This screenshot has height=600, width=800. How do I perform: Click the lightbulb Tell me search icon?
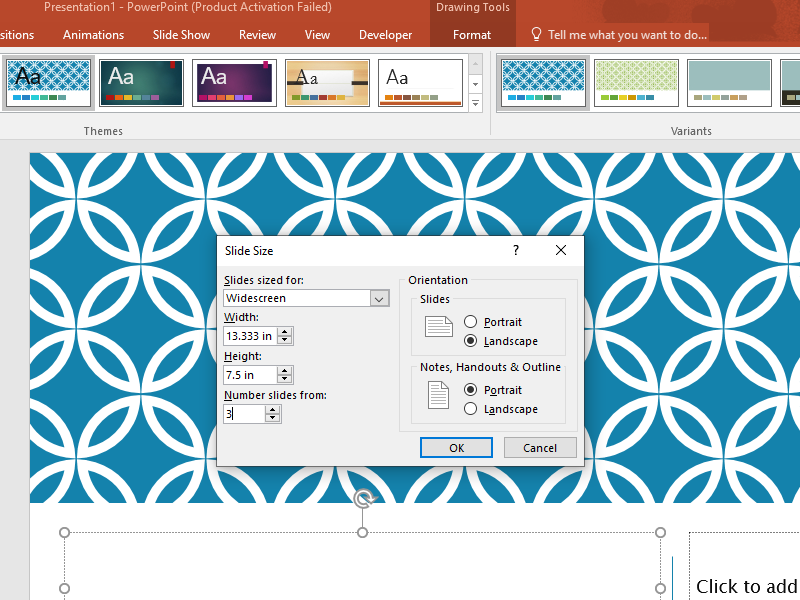536,35
